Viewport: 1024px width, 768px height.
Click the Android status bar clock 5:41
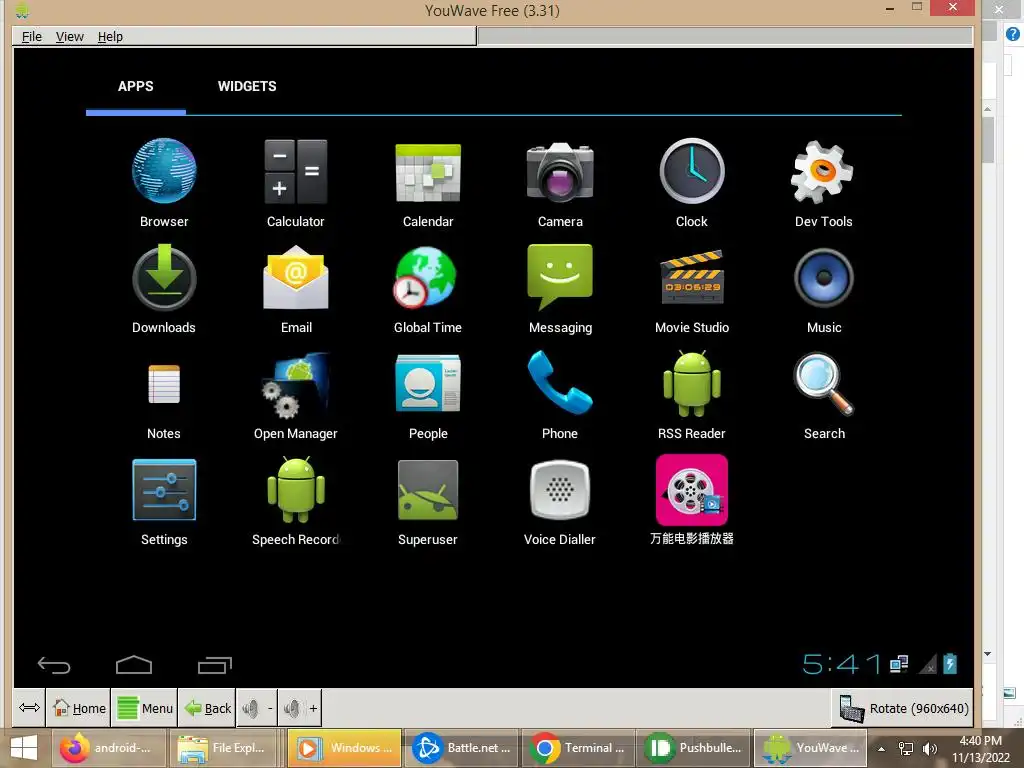coord(841,665)
